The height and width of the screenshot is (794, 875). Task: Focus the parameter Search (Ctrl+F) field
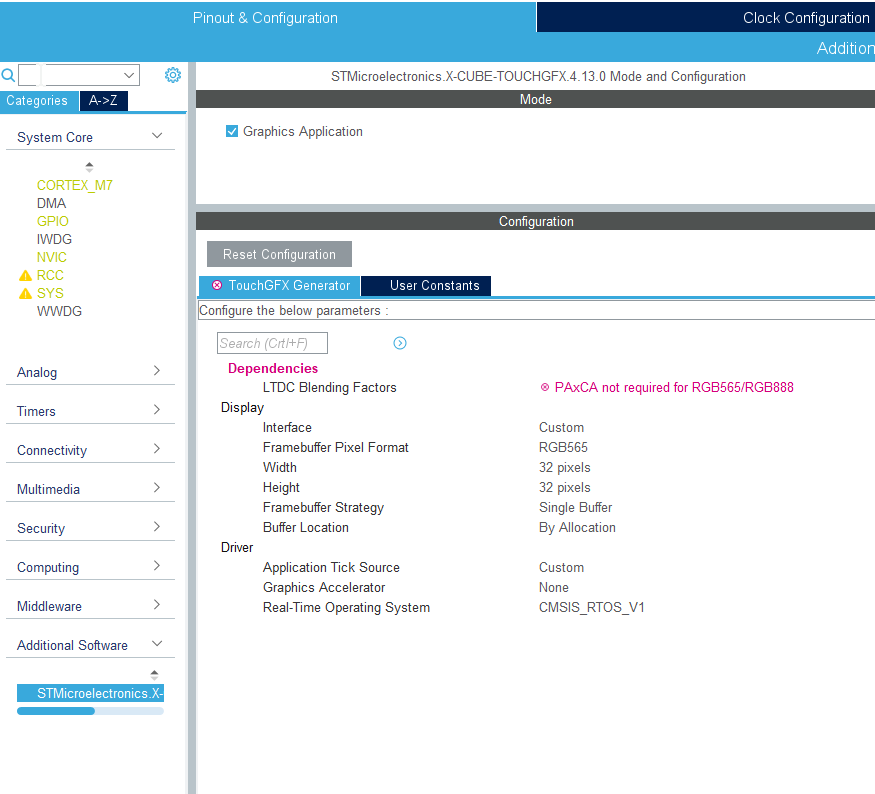pos(272,343)
